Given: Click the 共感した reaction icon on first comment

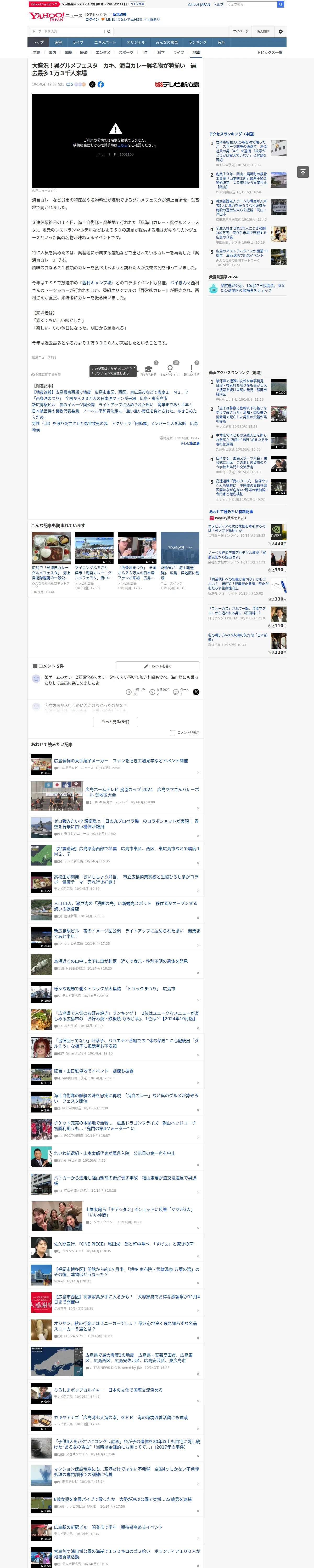Looking at the screenshot, I should click(129, 691).
